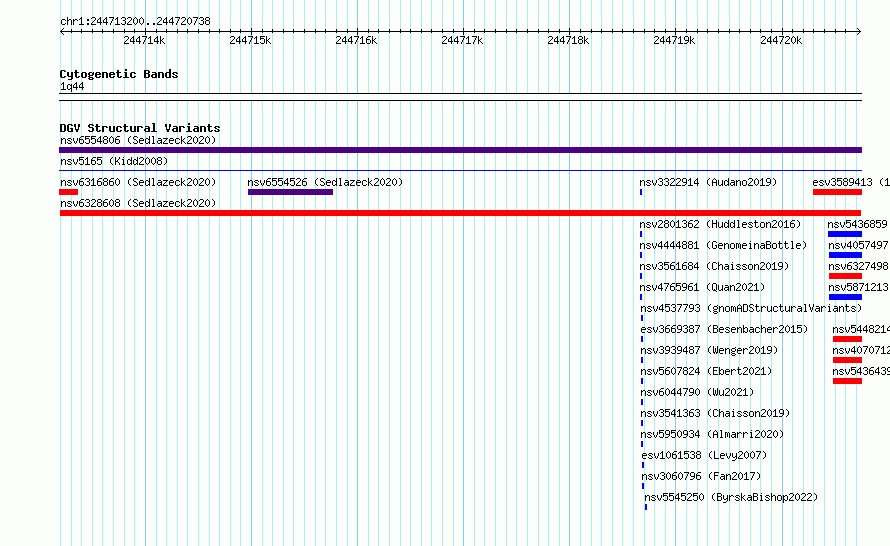Open nsv3322914 (Audano2019) variant label
Screen dimensions: 890x546
708,182
